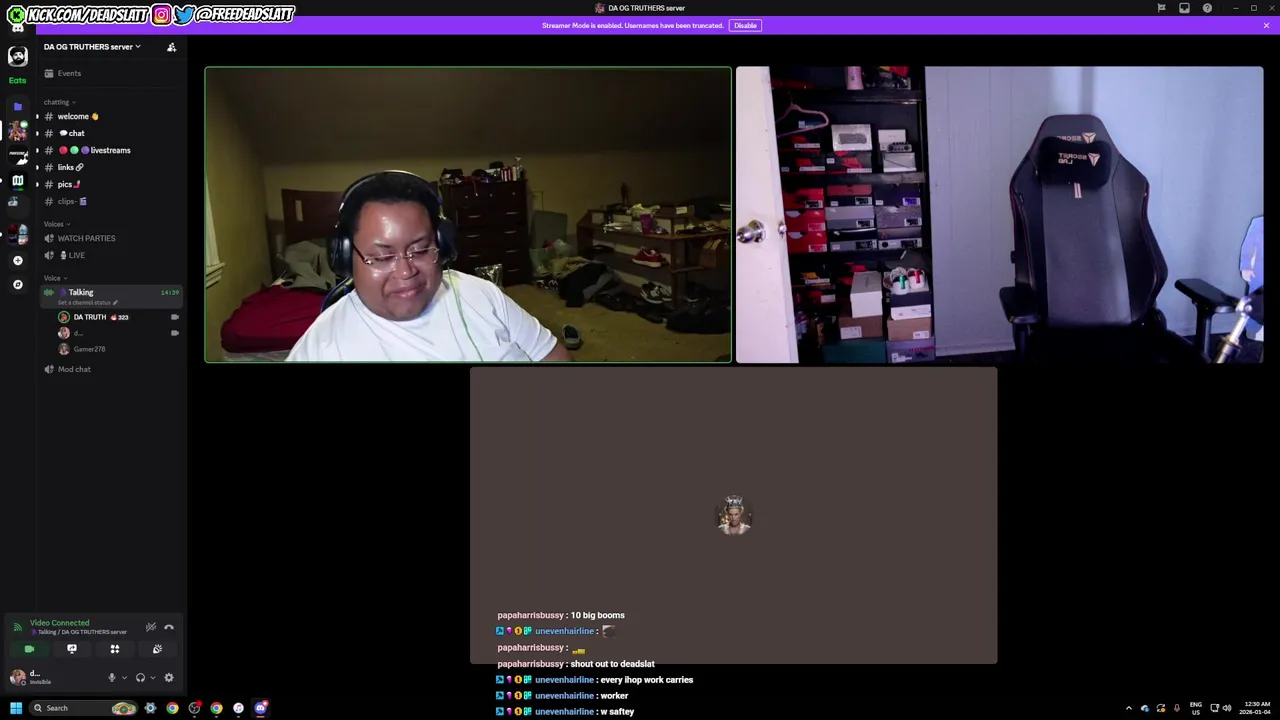Focus the streamer webcam video tile

(x=468, y=215)
